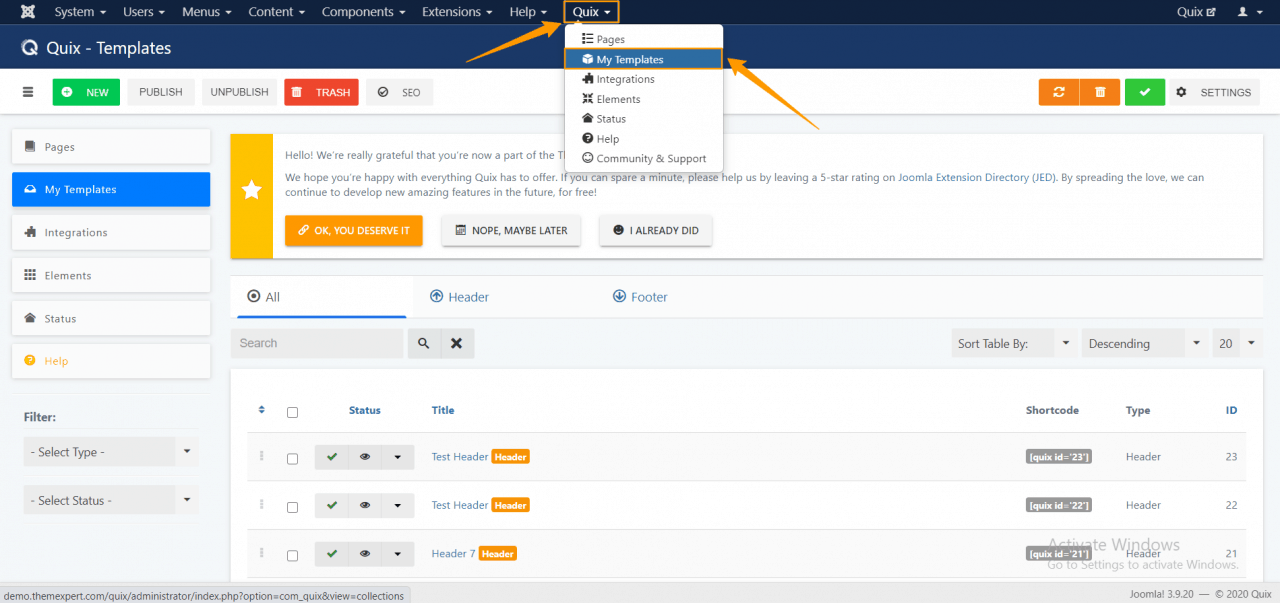
Task: Open the Components menu
Action: (x=364, y=12)
